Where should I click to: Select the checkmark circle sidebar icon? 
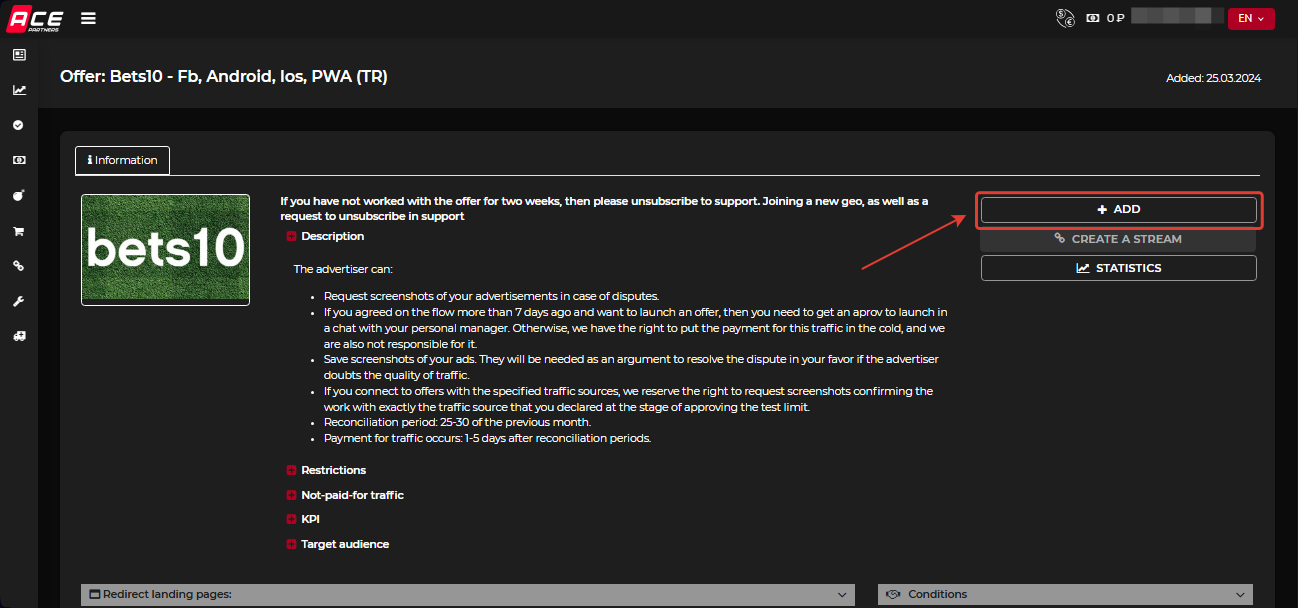click(19, 125)
